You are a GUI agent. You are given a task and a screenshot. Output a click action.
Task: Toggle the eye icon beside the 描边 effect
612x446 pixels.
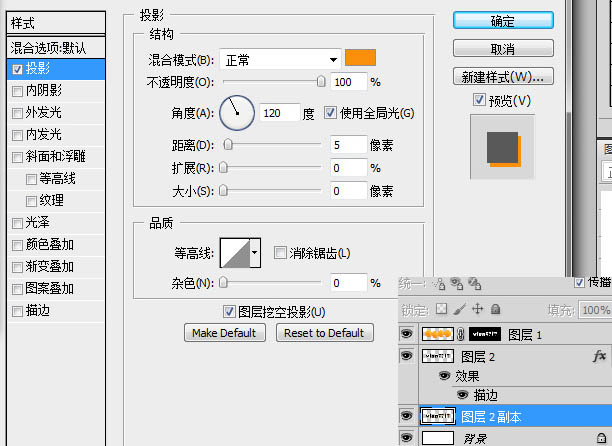pyautogui.click(x=462, y=395)
